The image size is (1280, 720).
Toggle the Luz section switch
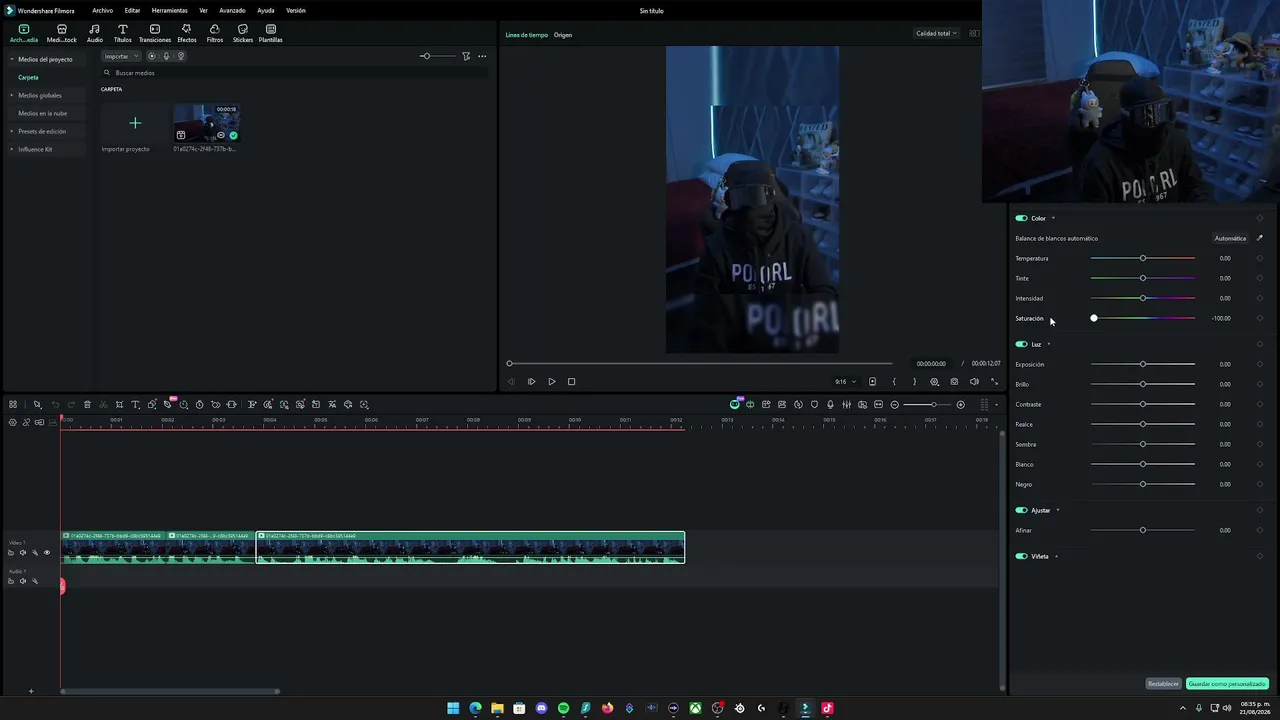tap(1021, 344)
